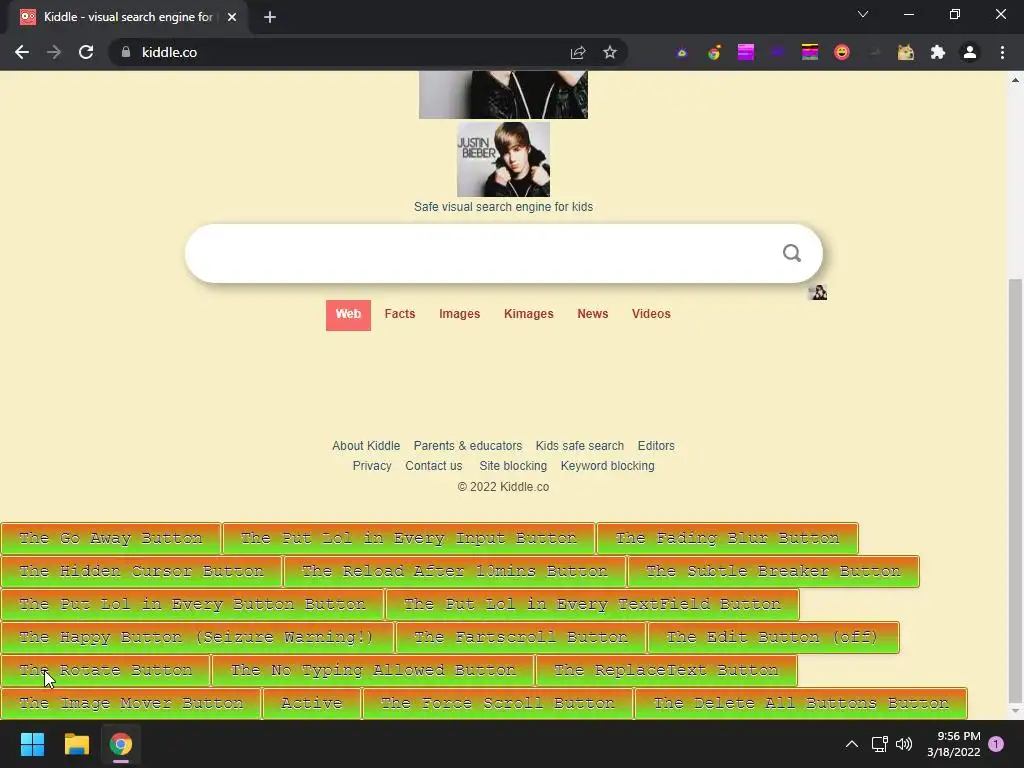This screenshot has width=1024, height=768.
Task: Click The Rotate Button
Action: [106, 671]
